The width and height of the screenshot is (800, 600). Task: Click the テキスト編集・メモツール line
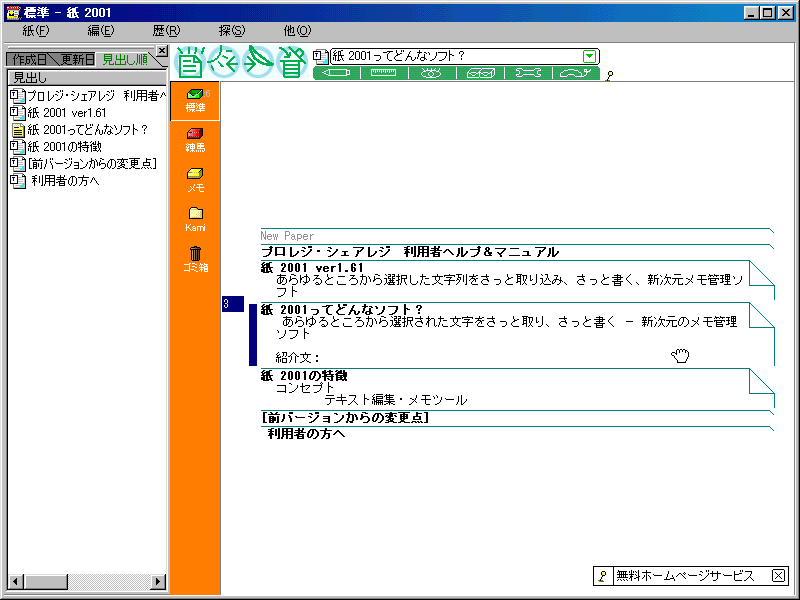[x=396, y=400]
